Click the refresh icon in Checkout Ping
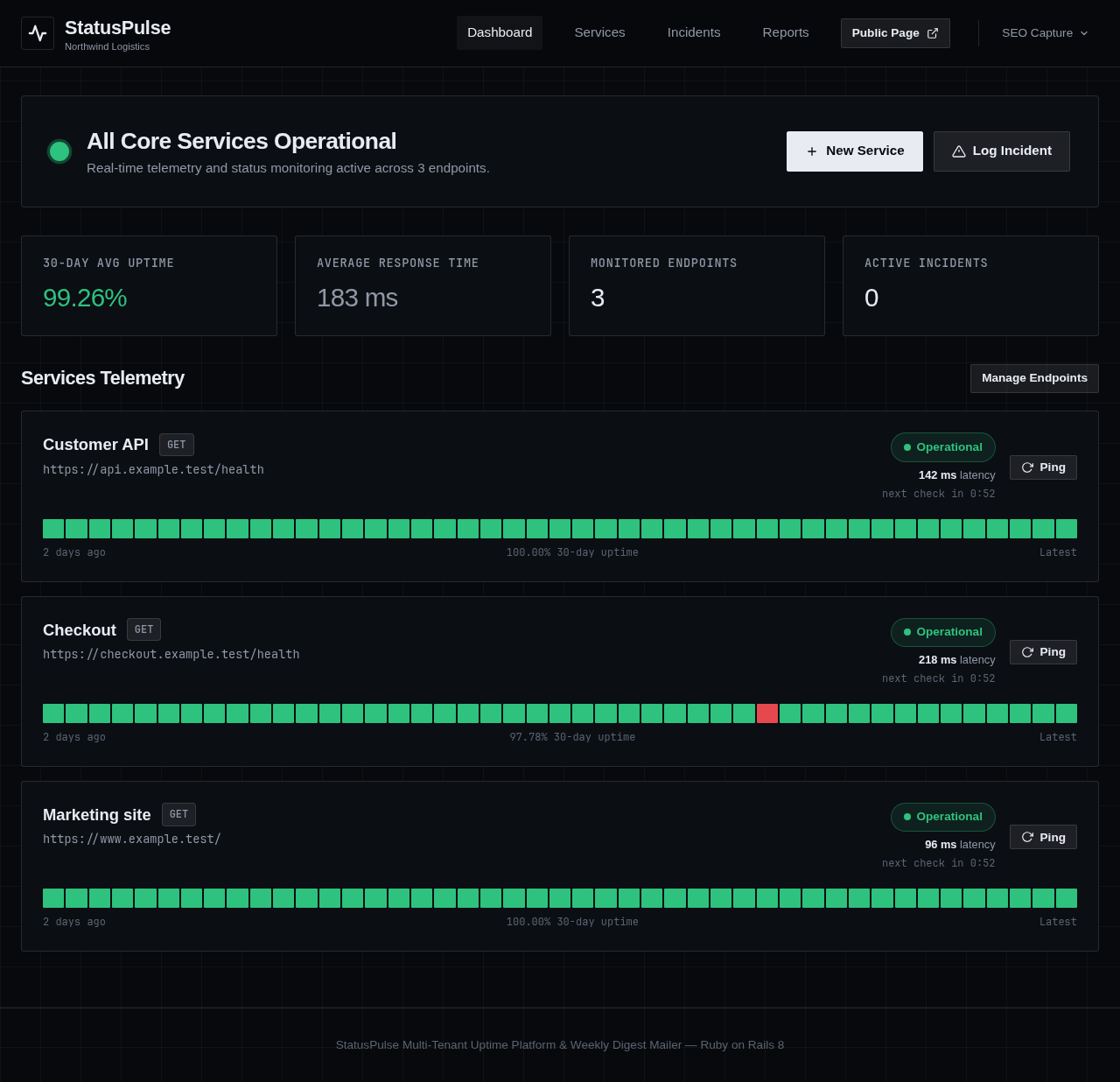 tap(1028, 652)
